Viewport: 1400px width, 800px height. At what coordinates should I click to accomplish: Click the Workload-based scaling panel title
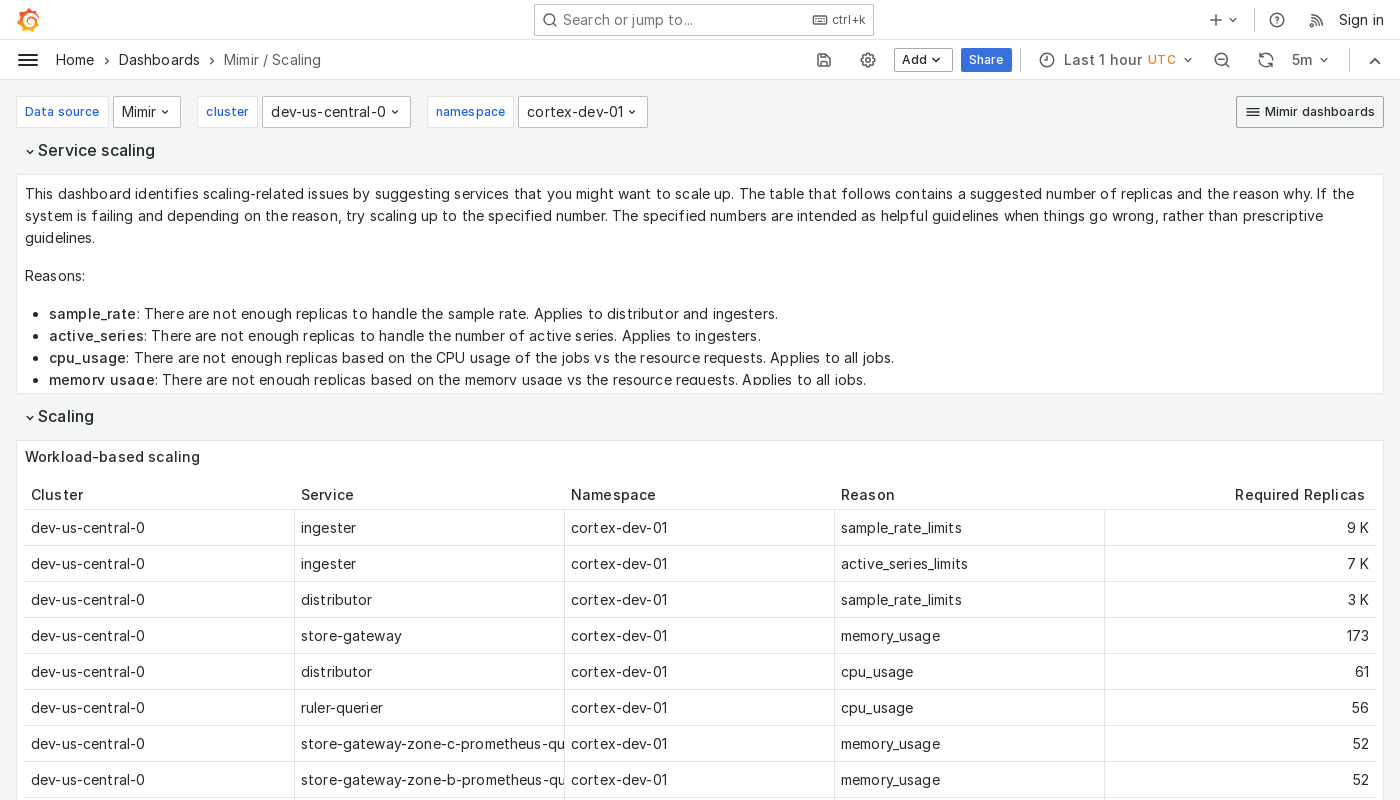click(112, 457)
